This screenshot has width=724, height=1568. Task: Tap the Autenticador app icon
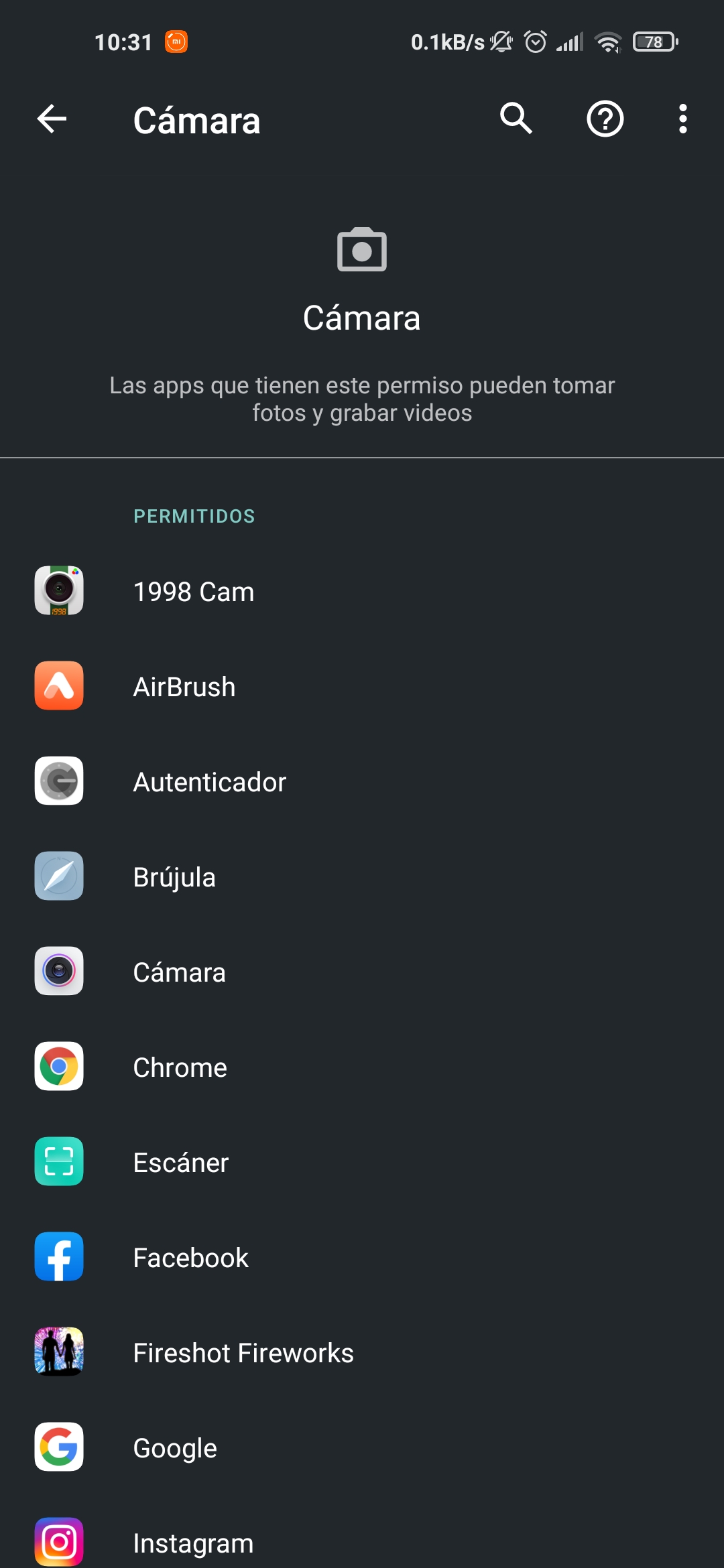click(x=59, y=781)
